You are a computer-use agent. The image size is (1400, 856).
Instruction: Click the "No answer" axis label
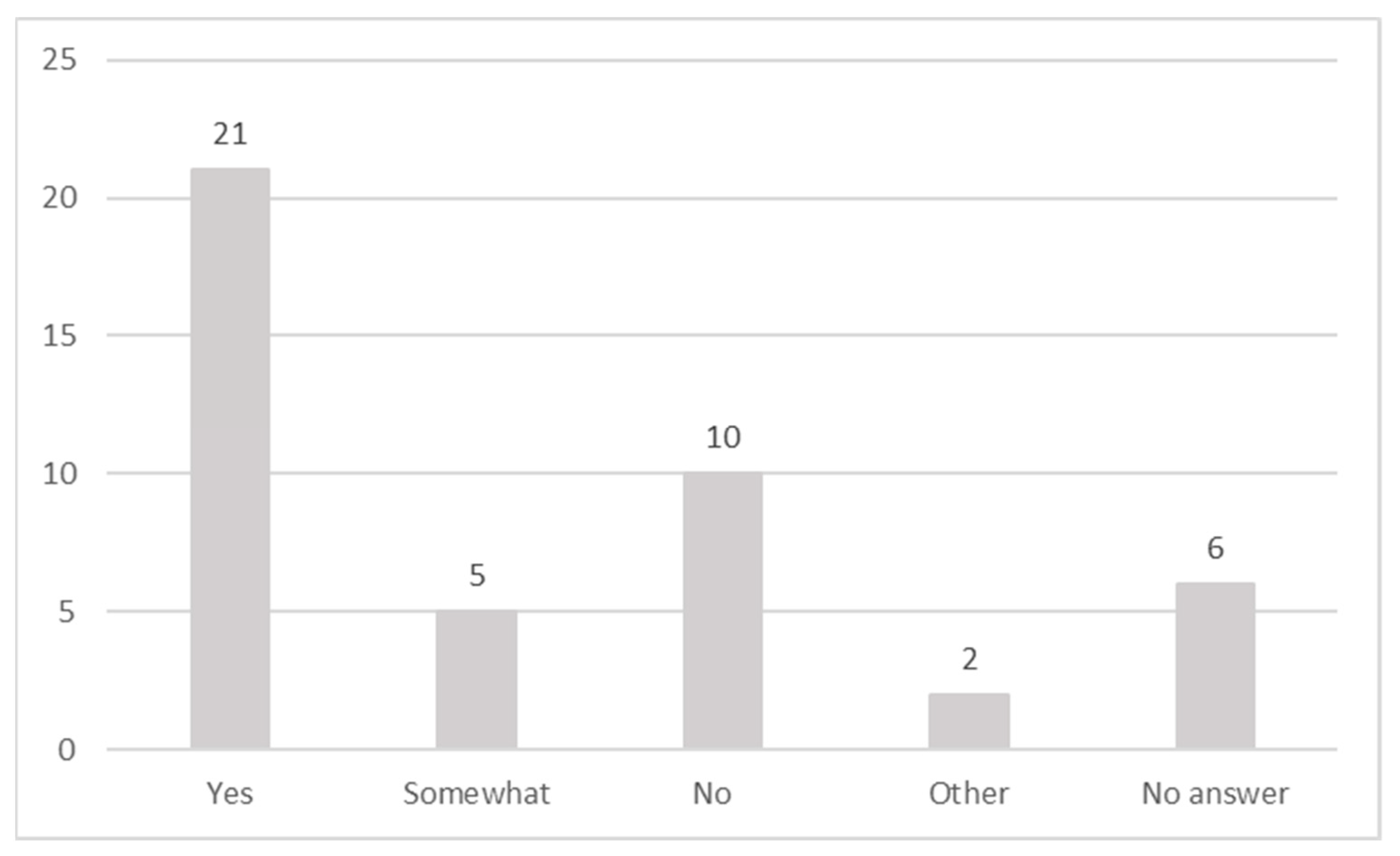(1215, 793)
